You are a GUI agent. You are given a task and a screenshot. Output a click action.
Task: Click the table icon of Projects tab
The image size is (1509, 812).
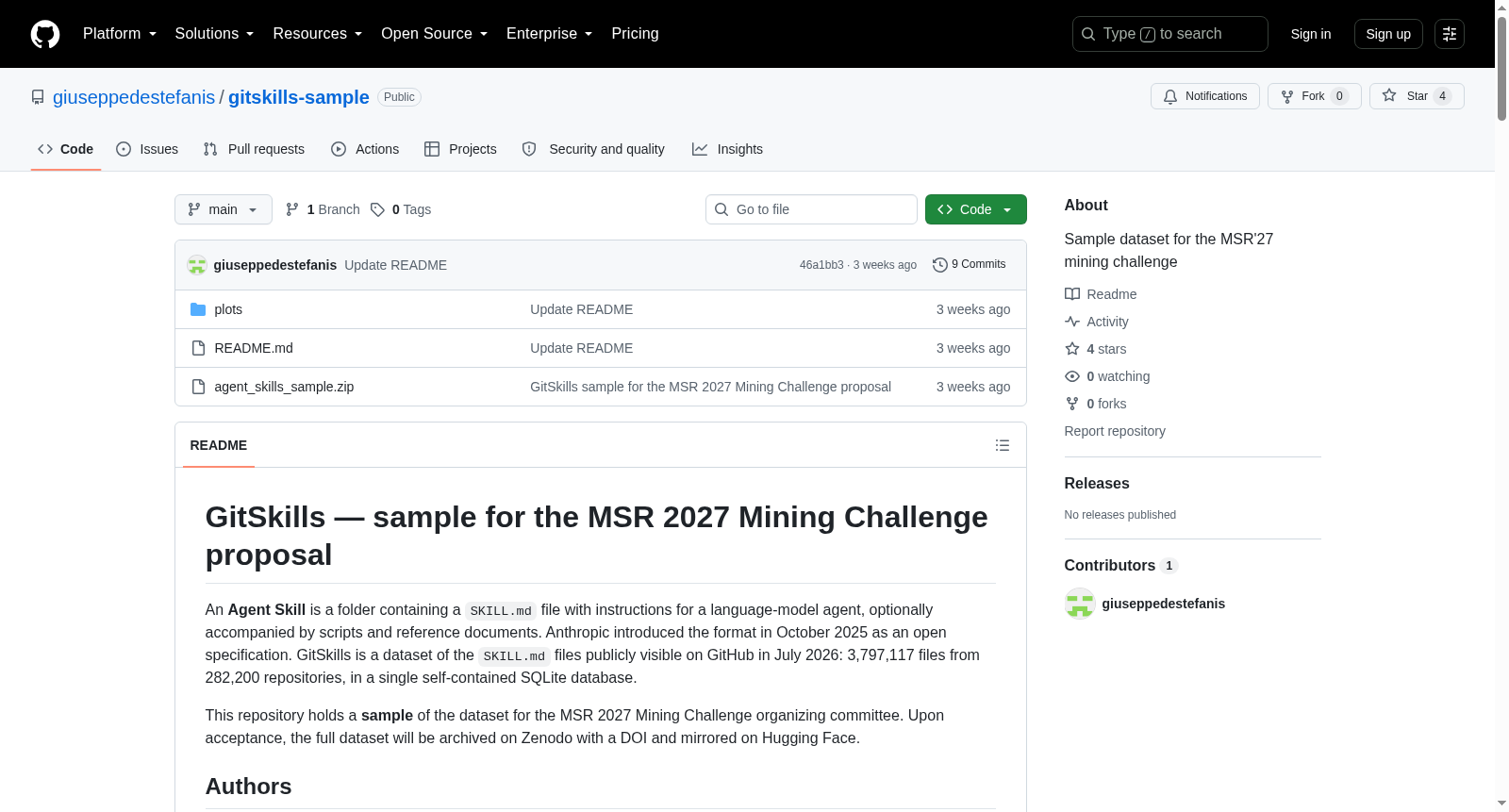[432, 149]
